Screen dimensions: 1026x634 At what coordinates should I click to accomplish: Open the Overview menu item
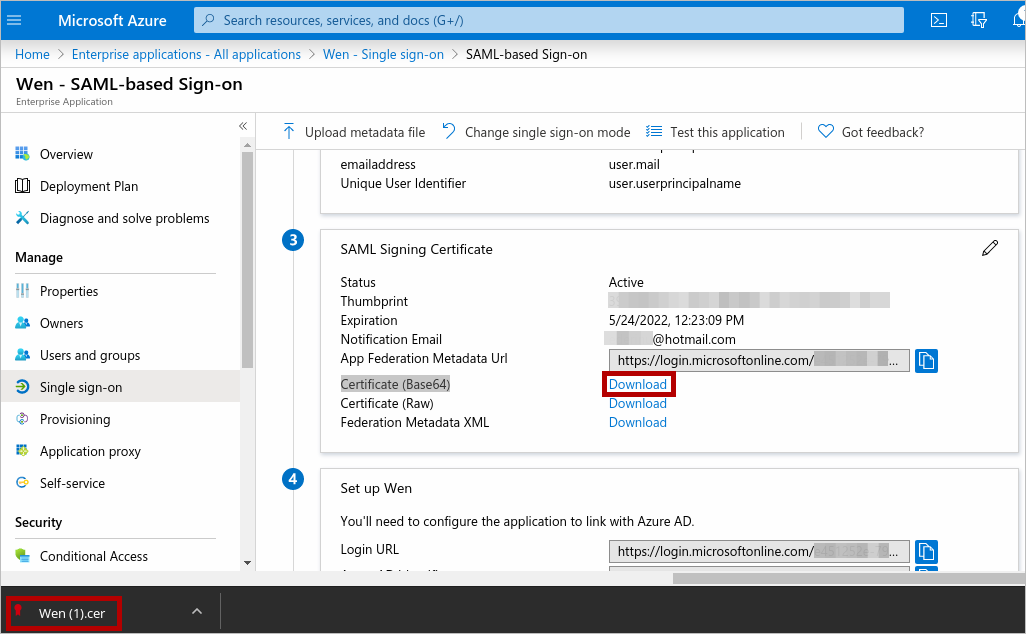click(x=66, y=154)
